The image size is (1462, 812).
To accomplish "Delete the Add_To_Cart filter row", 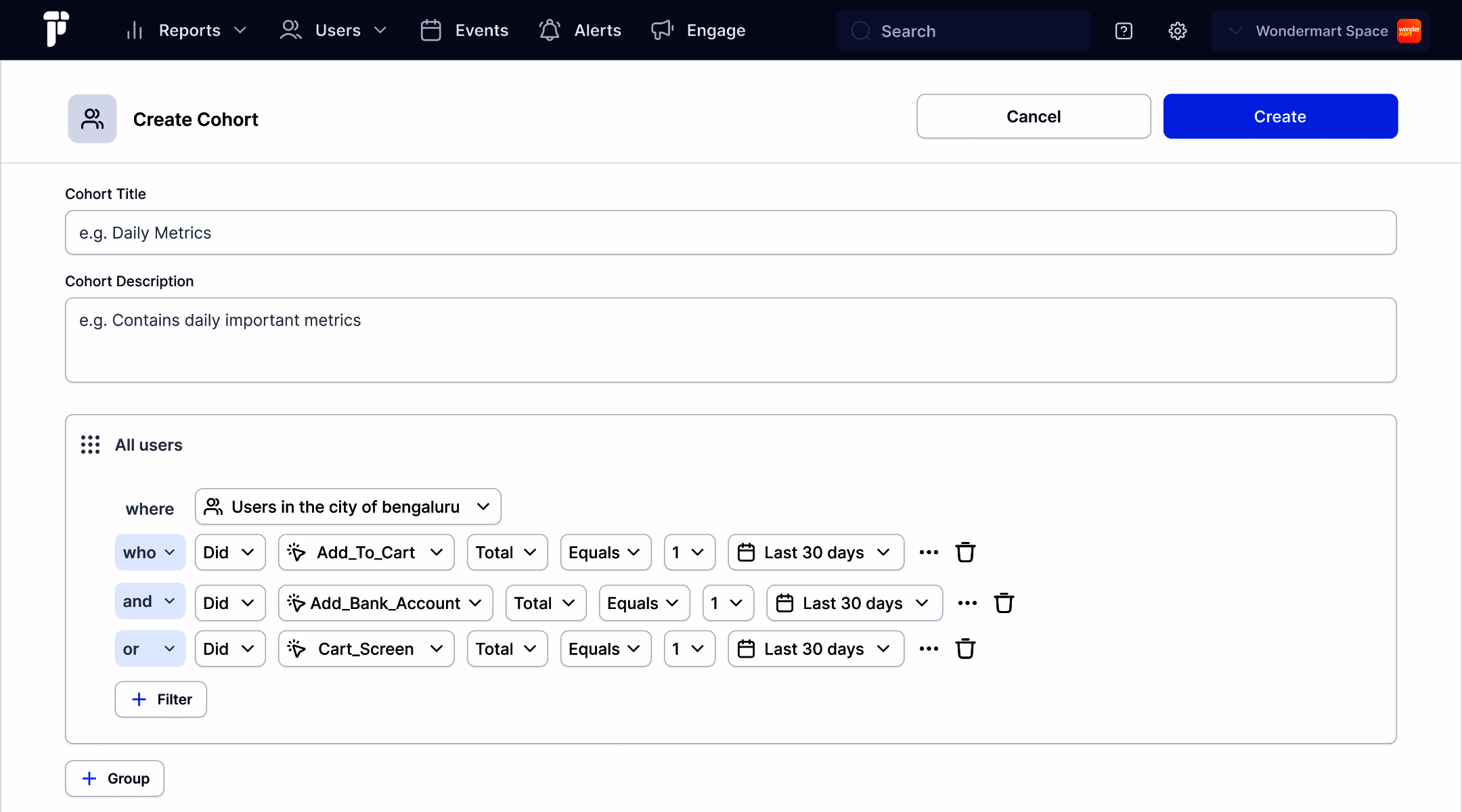I will click(x=965, y=552).
